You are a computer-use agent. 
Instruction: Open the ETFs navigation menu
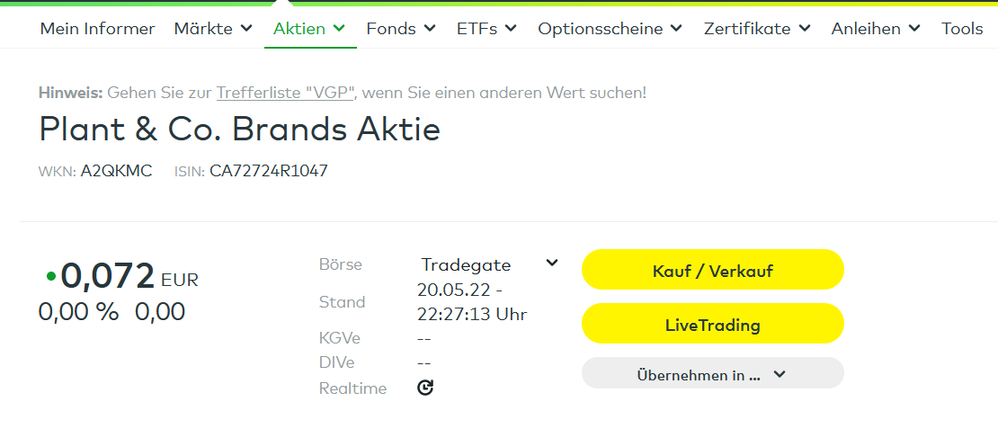point(486,29)
